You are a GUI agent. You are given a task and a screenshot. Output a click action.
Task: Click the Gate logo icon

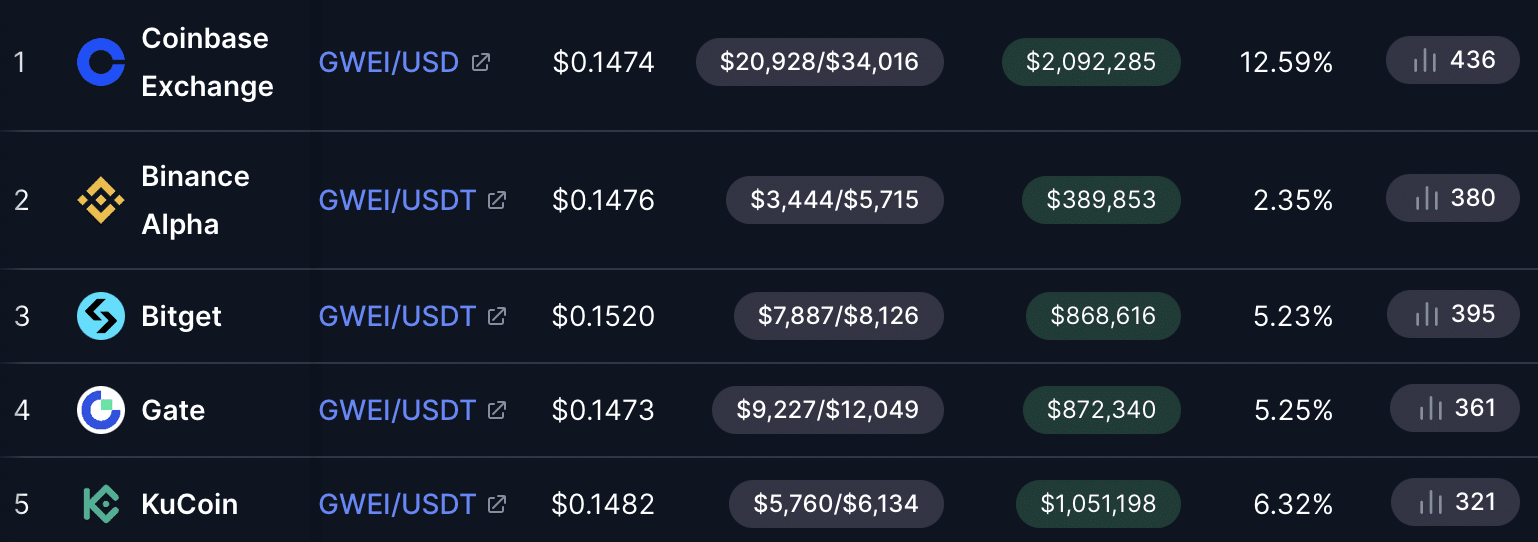click(101, 410)
